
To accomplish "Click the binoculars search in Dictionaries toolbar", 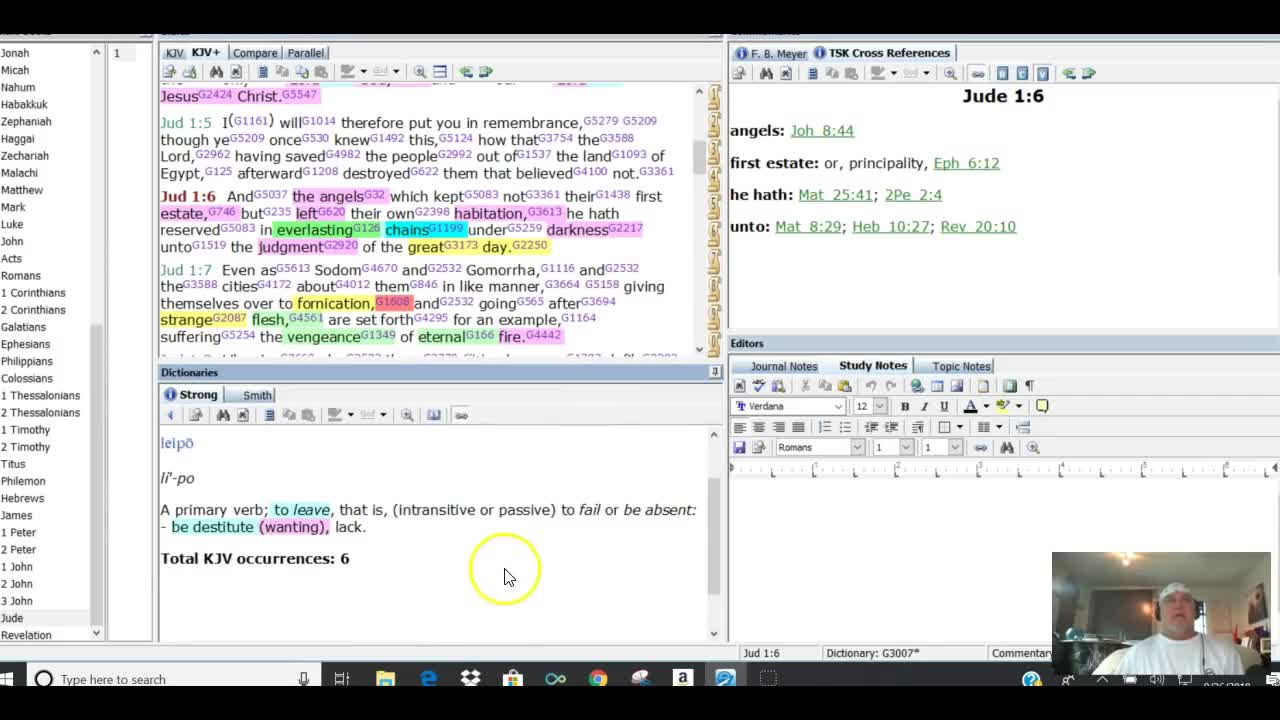I will 223,415.
